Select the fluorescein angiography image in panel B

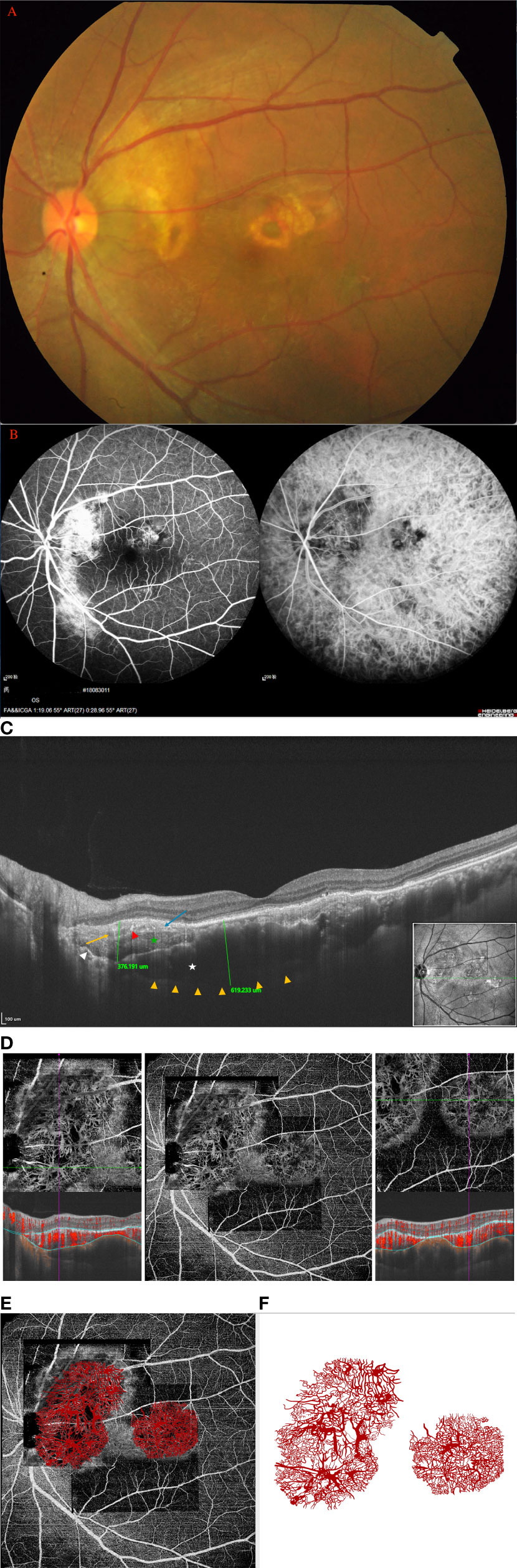tap(130, 553)
